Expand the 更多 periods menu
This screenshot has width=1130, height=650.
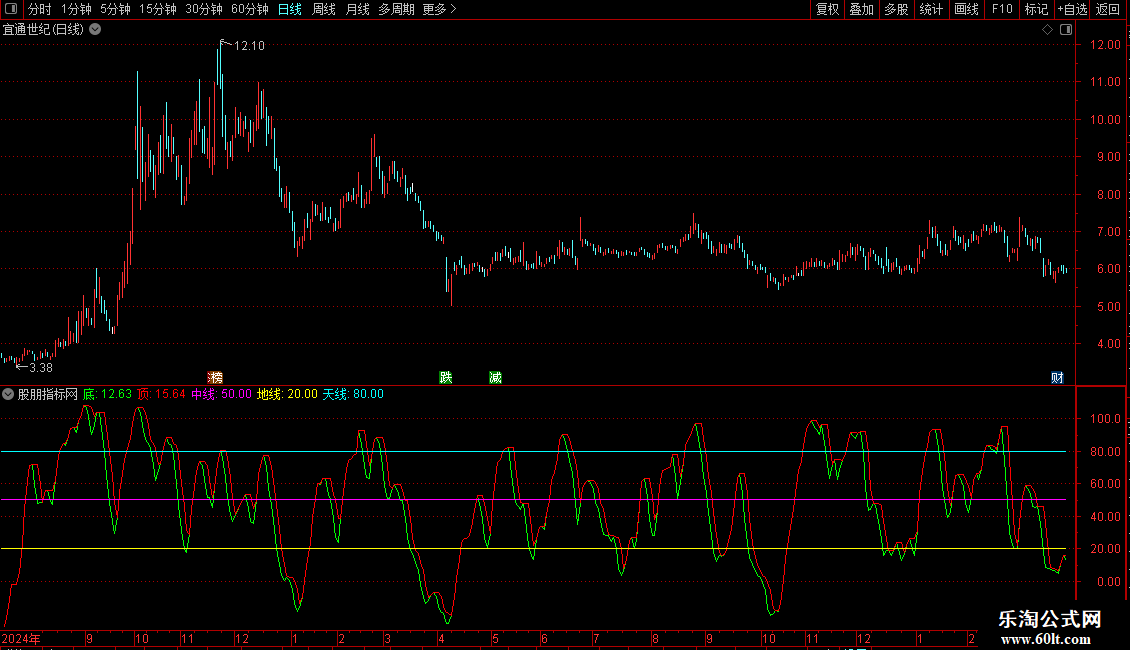(x=439, y=9)
